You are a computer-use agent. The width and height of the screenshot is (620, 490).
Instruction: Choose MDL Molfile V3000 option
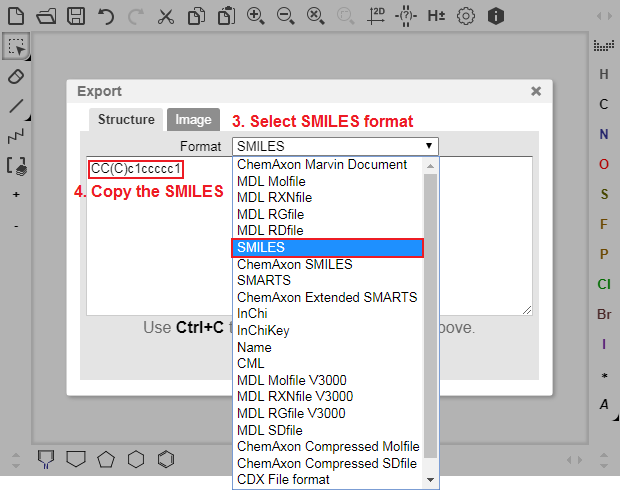point(328,380)
